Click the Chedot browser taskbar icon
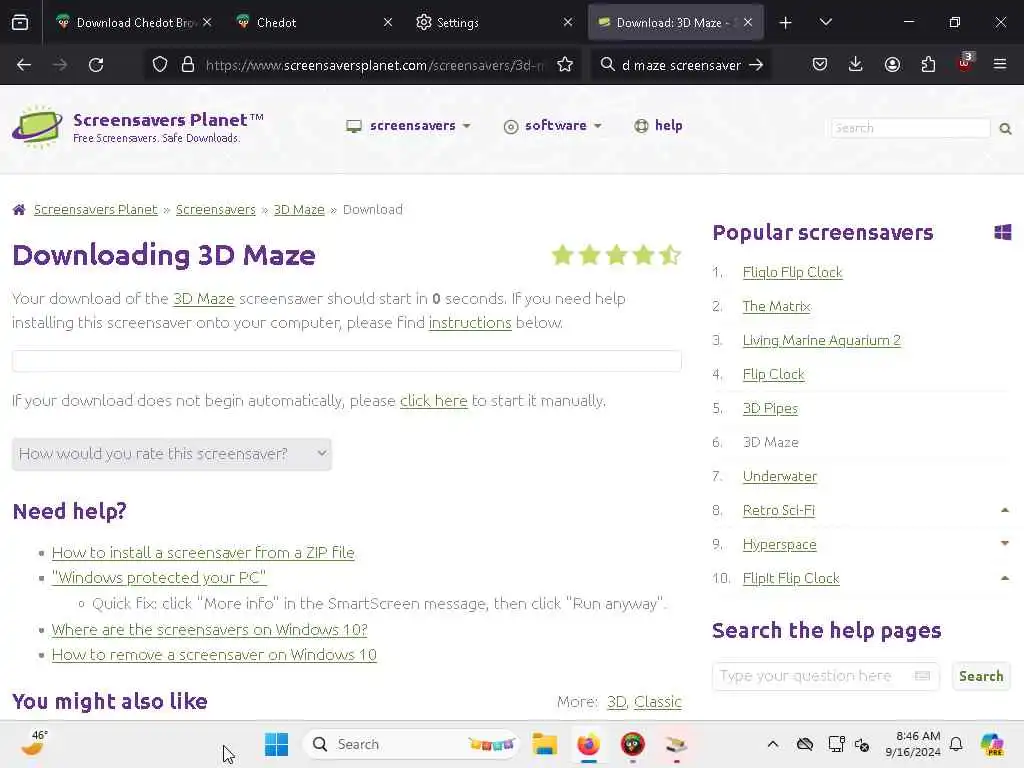The width and height of the screenshot is (1024, 768). (632, 744)
